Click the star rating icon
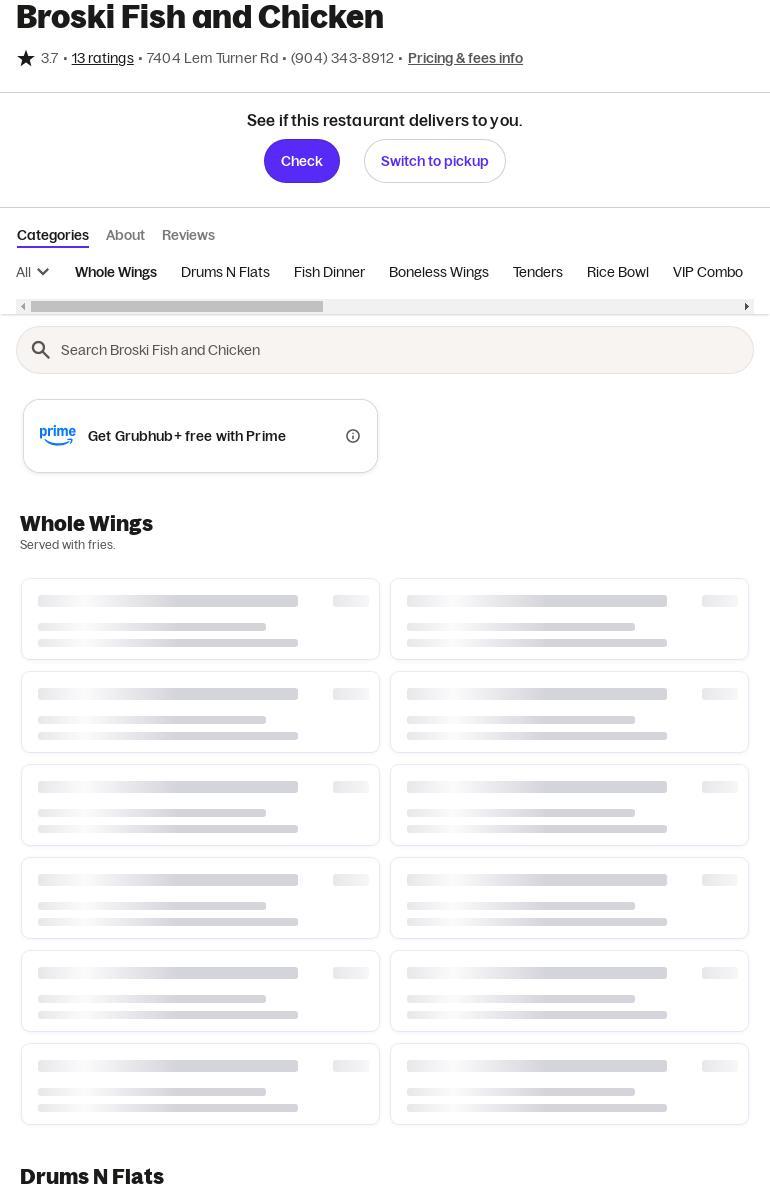The height and width of the screenshot is (1203, 770). pyautogui.click(x=26, y=58)
